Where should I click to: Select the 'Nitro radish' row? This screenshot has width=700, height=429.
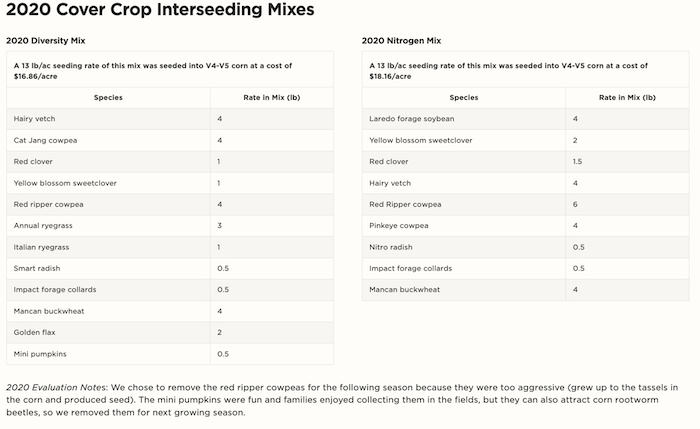coord(393,247)
